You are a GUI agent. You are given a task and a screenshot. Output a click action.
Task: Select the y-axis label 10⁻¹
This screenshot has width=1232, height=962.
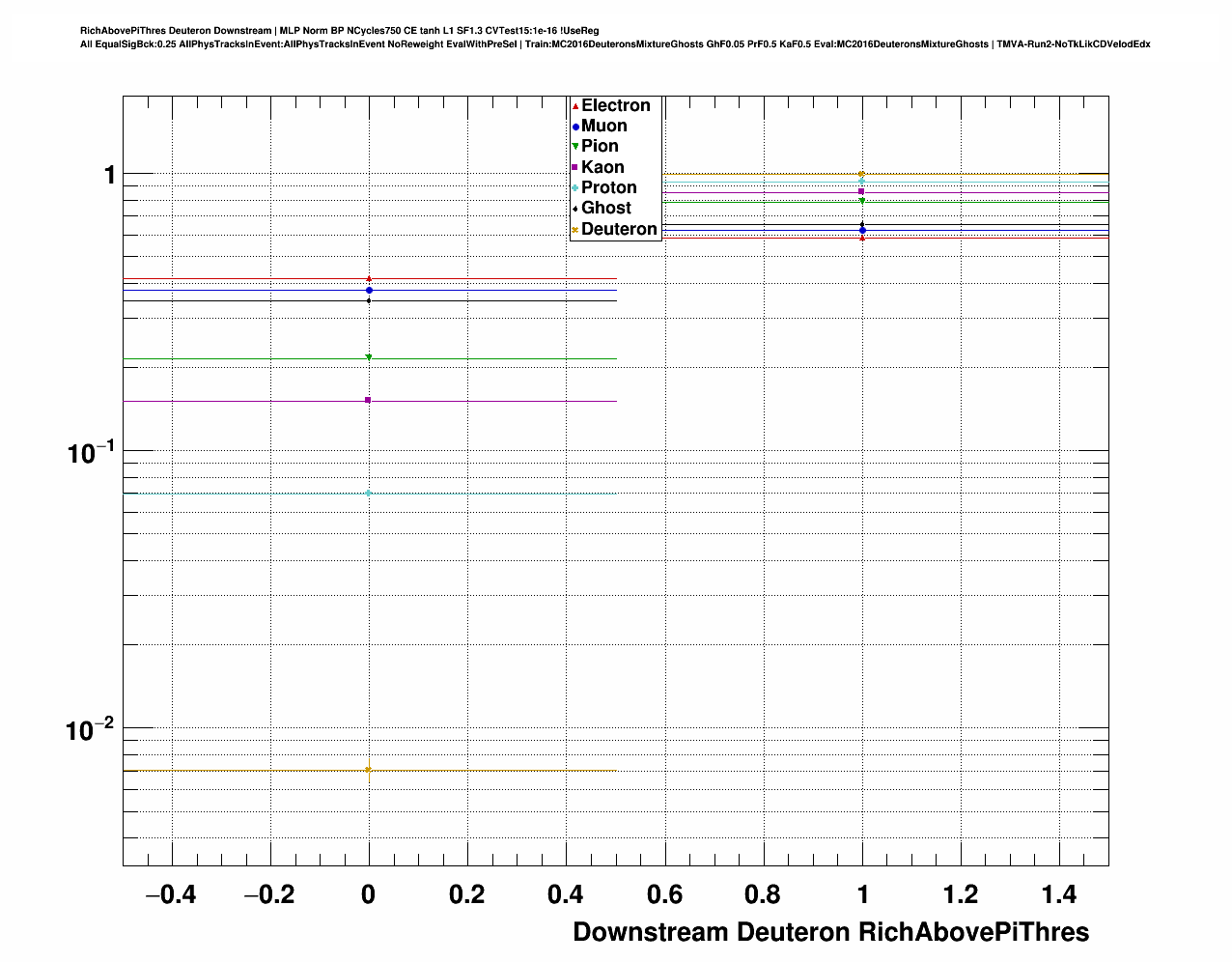89,452
